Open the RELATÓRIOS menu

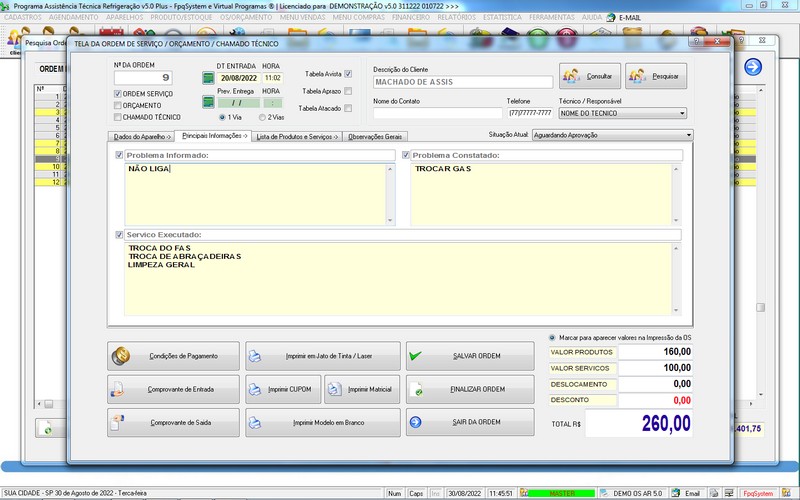[456, 17]
